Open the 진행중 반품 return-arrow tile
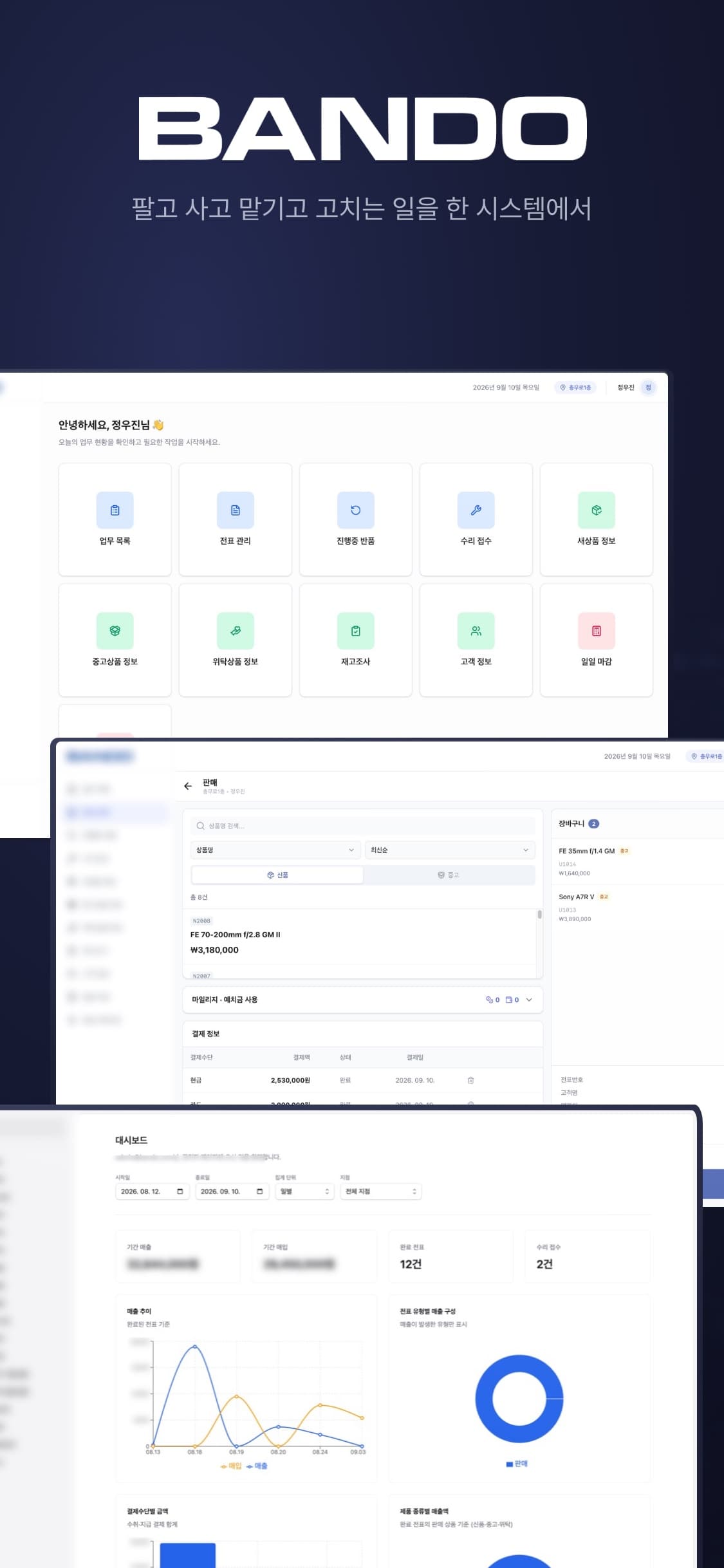 click(355, 519)
